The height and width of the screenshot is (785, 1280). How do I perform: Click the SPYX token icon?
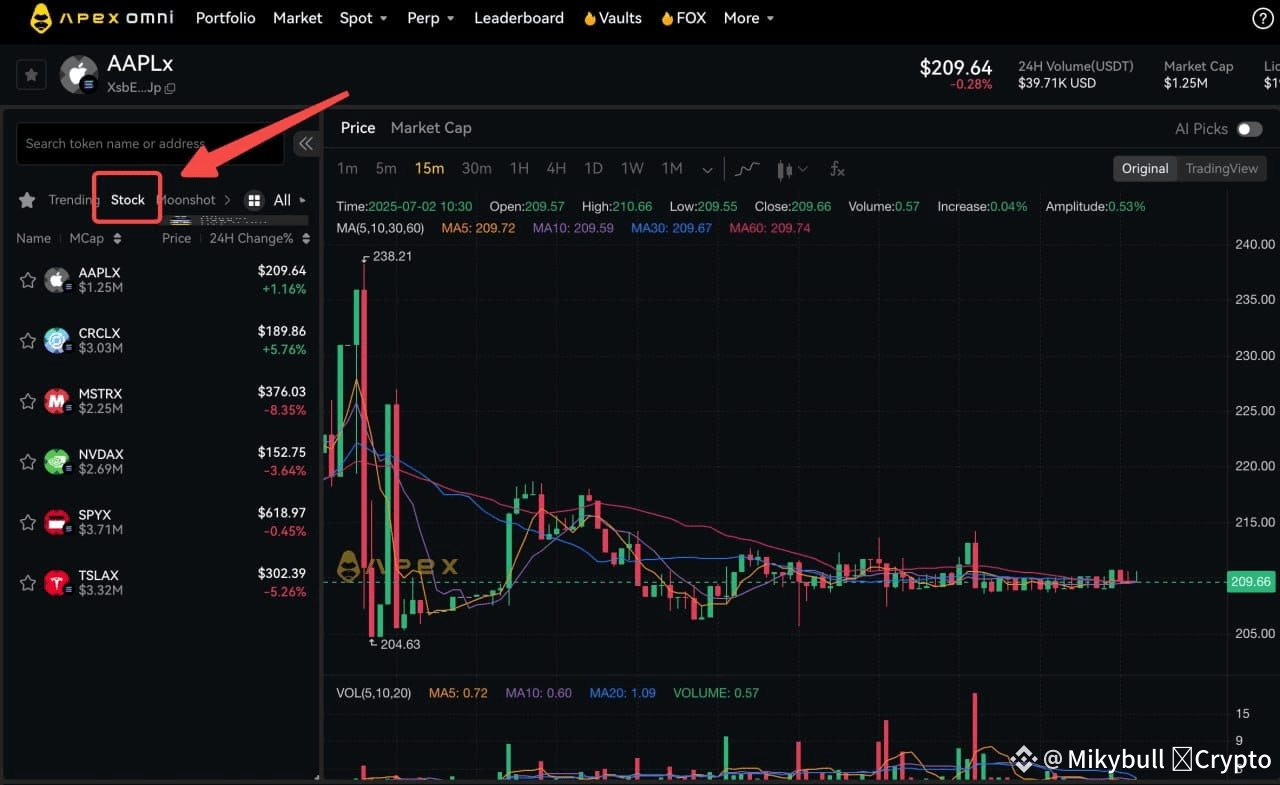tap(57, 522)
